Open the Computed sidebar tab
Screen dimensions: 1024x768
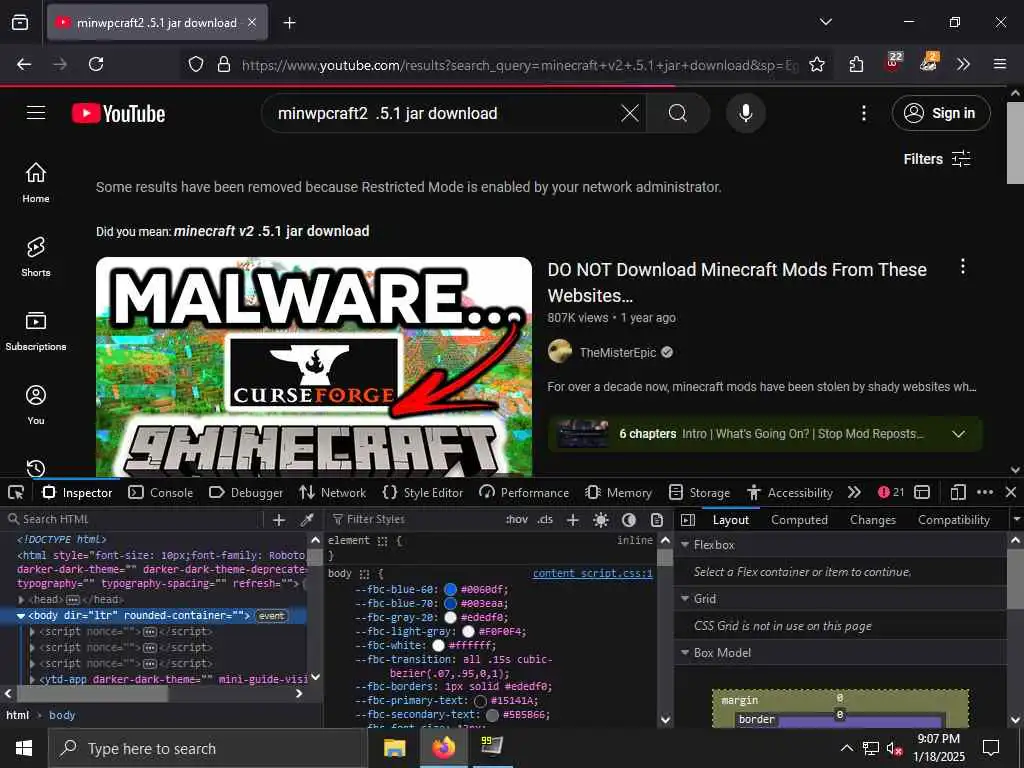point(799,520)
